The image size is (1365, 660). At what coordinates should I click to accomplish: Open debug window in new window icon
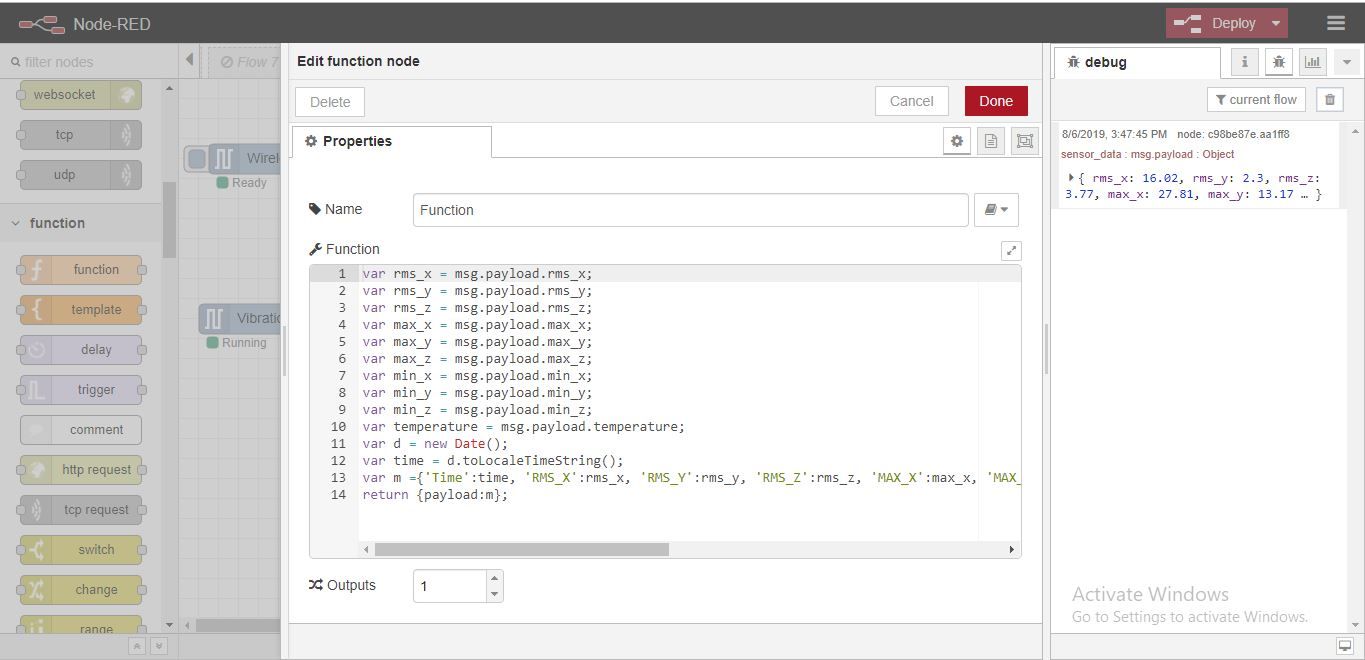pyautogui.click(x=1344, y=646)
